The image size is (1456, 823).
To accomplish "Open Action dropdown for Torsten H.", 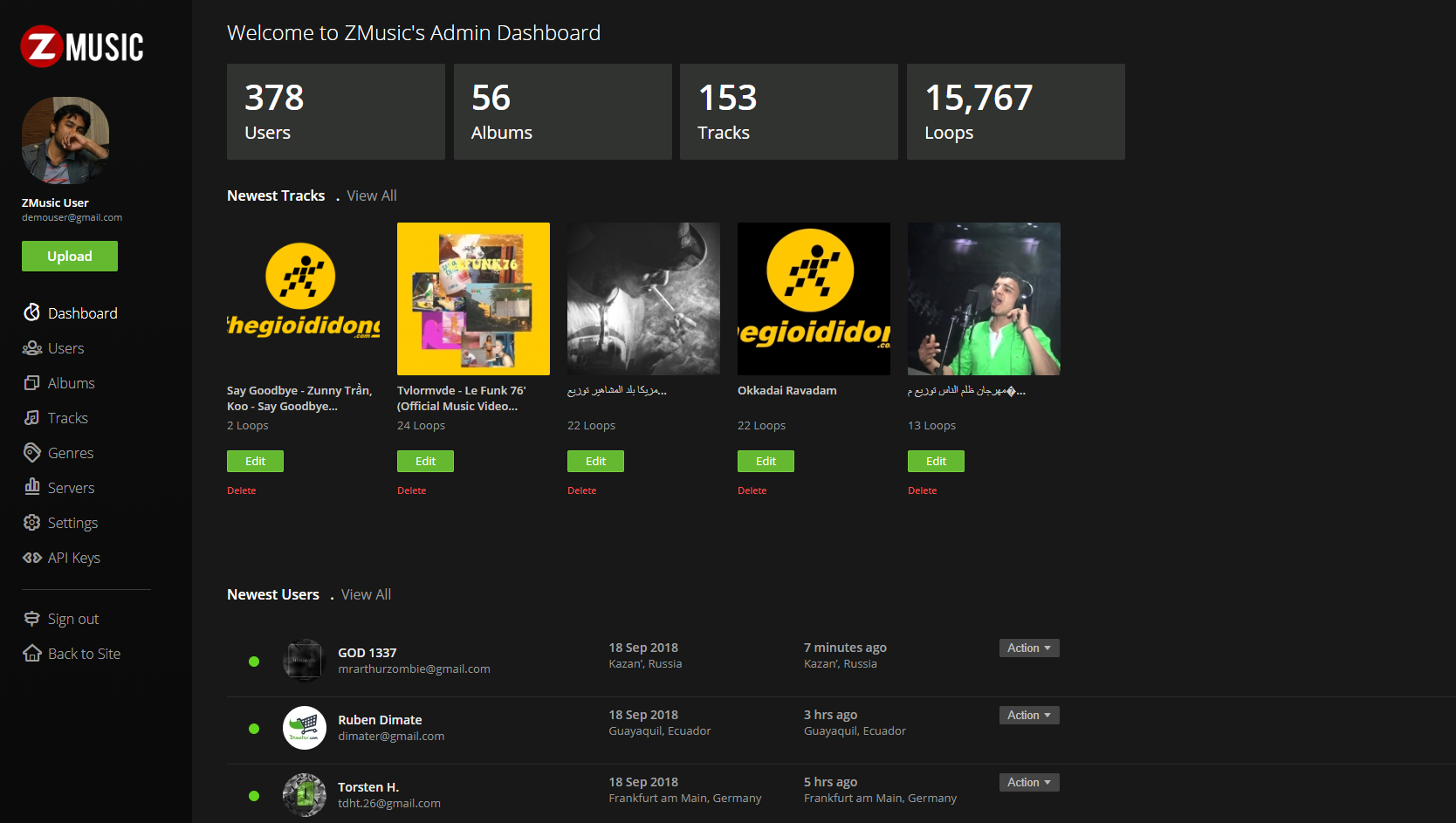I will pyautogui.click(x=1029, y=782).
